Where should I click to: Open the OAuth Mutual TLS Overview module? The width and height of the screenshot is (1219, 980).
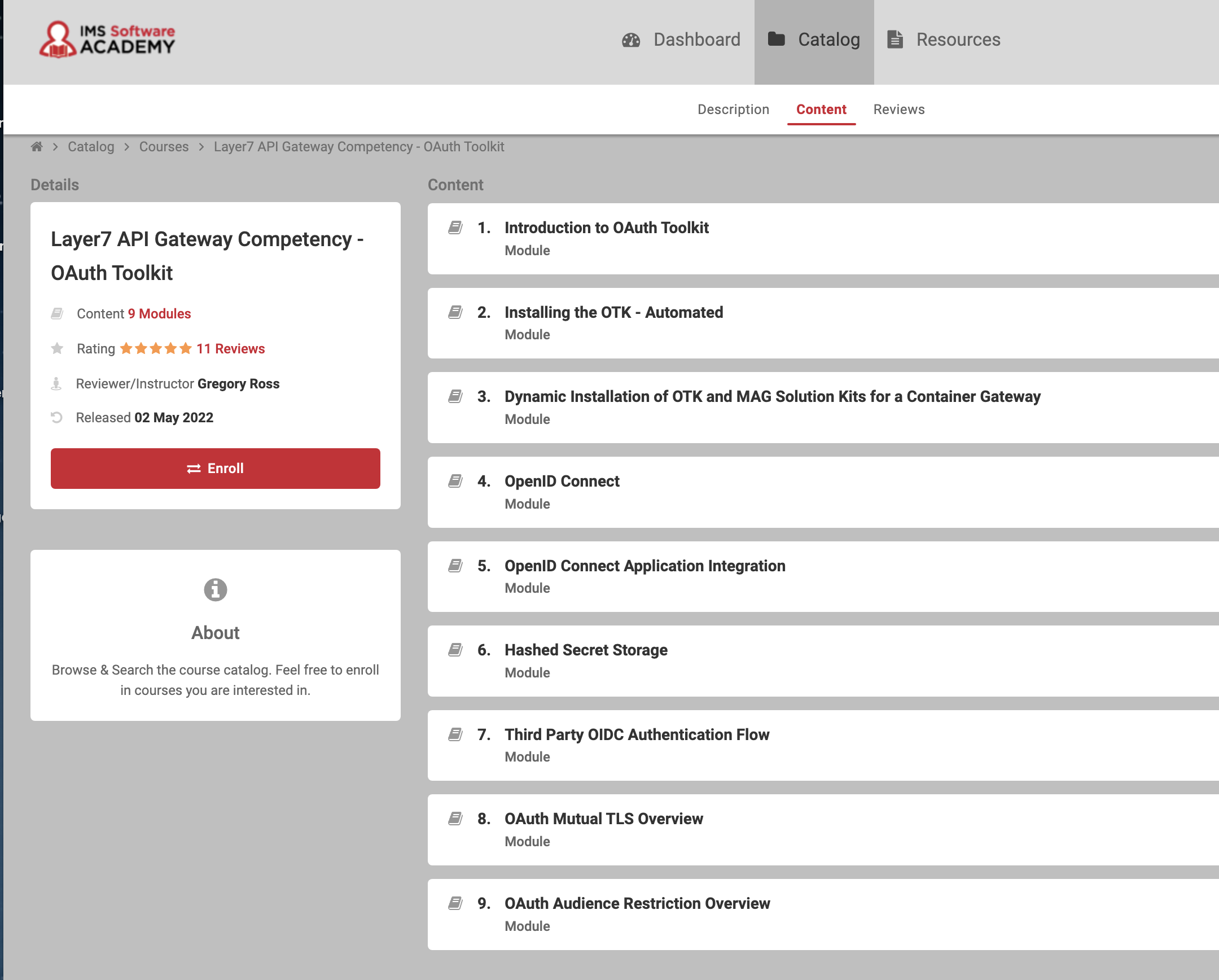click(x=604, y=819)
